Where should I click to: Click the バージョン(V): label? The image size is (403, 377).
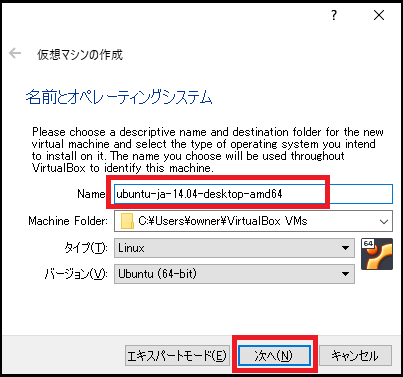click(76, 274)
